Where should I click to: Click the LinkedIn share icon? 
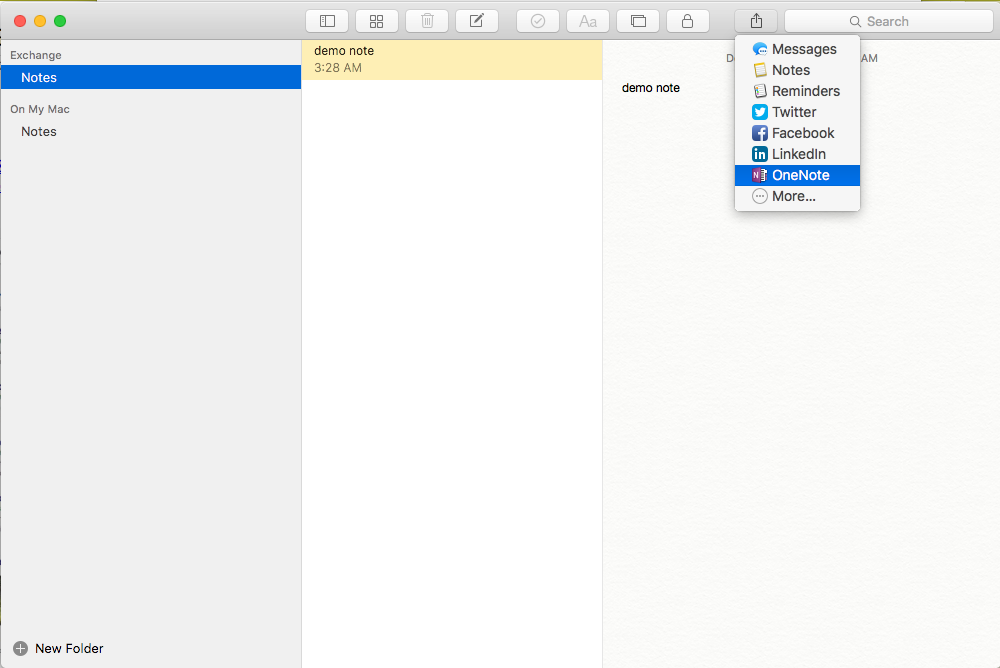pos(760,154)
